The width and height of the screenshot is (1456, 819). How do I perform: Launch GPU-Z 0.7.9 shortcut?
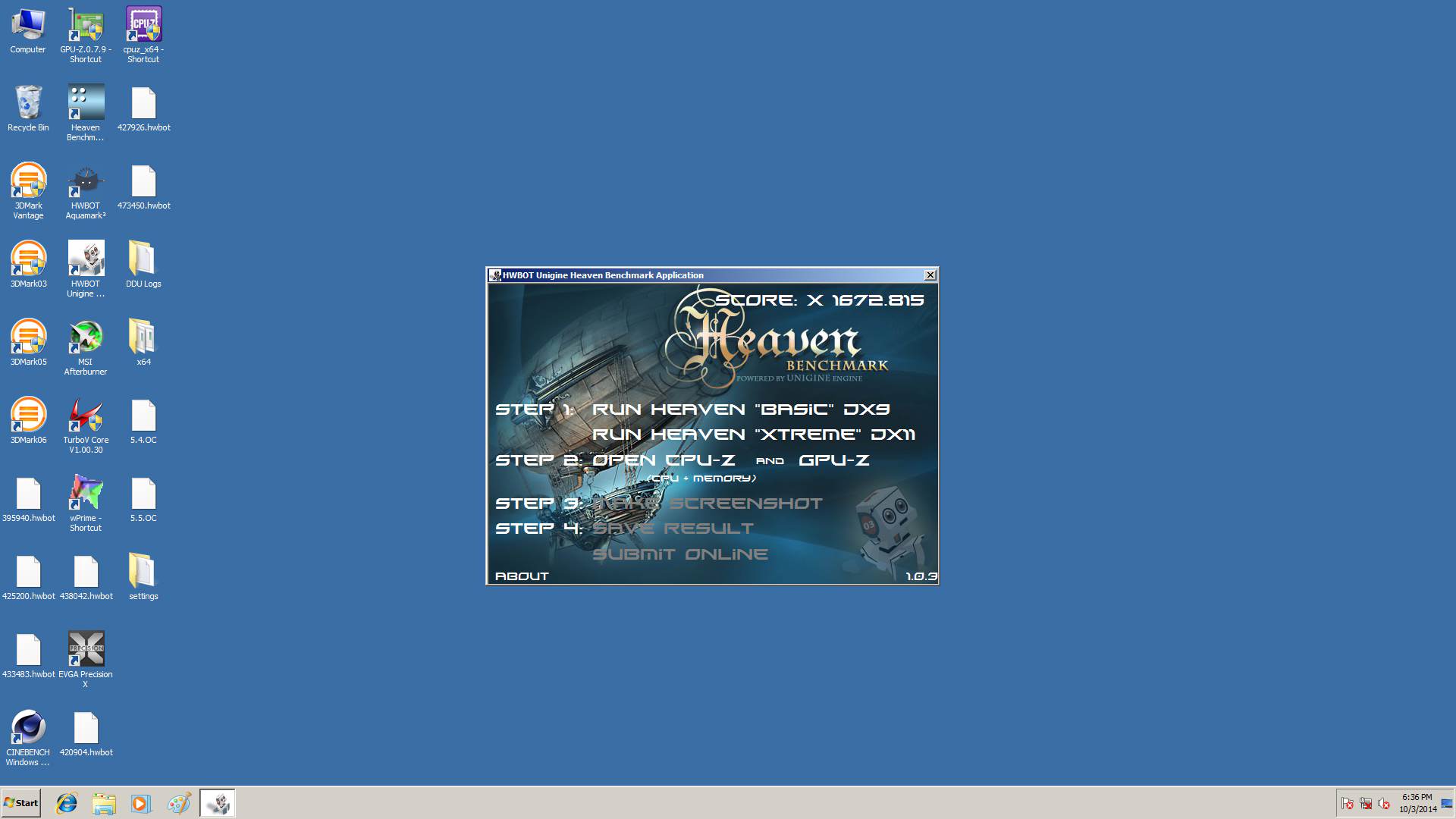tap(86, 35)
